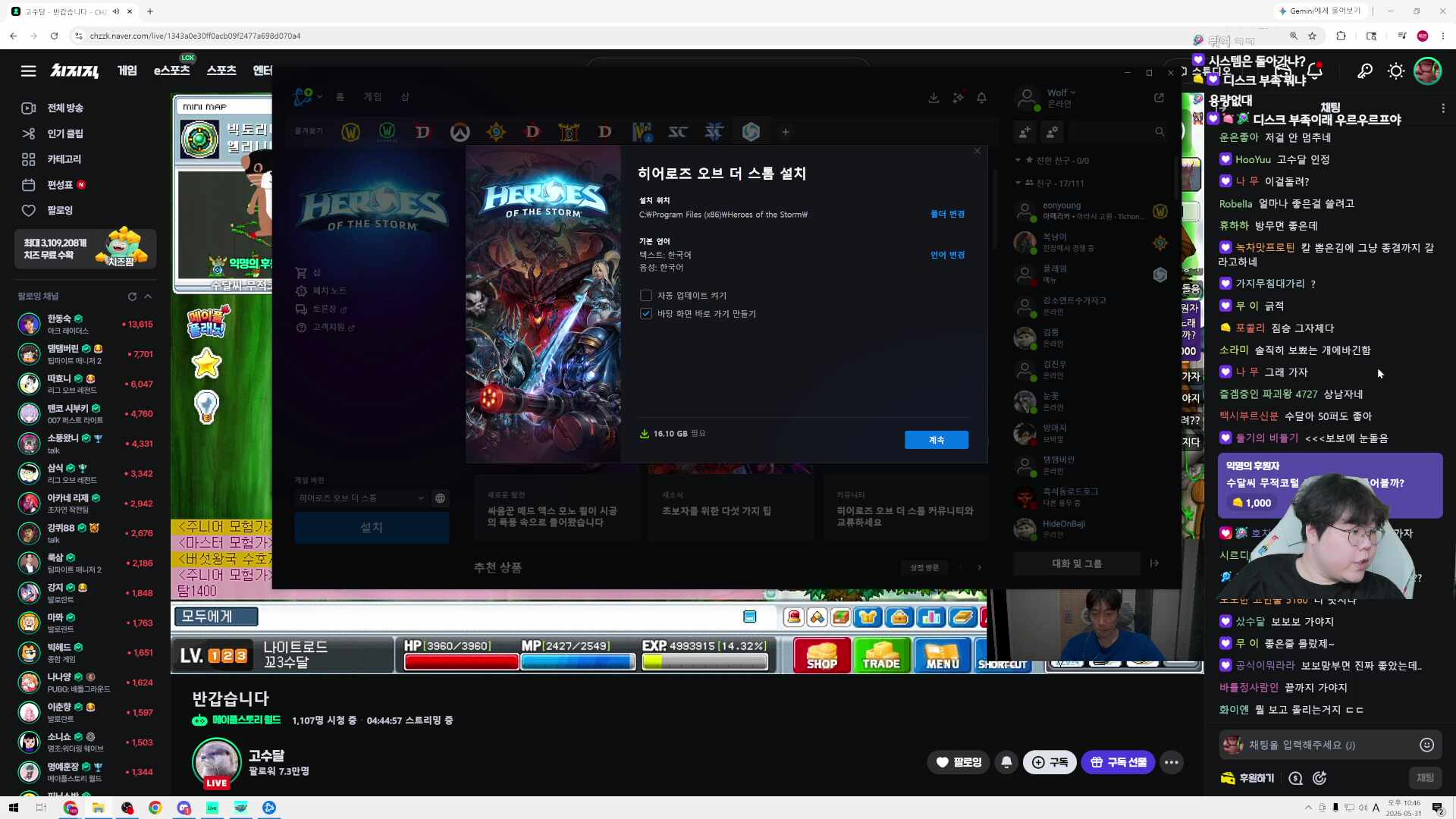The image size is (1456, 819).
Task: Select the Hearthstone game icon
Action: tap(496, 132)
